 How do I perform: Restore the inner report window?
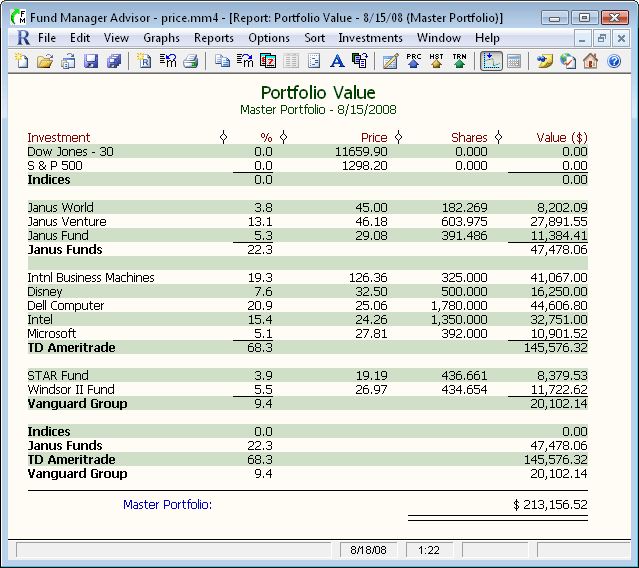click(602, 38)
